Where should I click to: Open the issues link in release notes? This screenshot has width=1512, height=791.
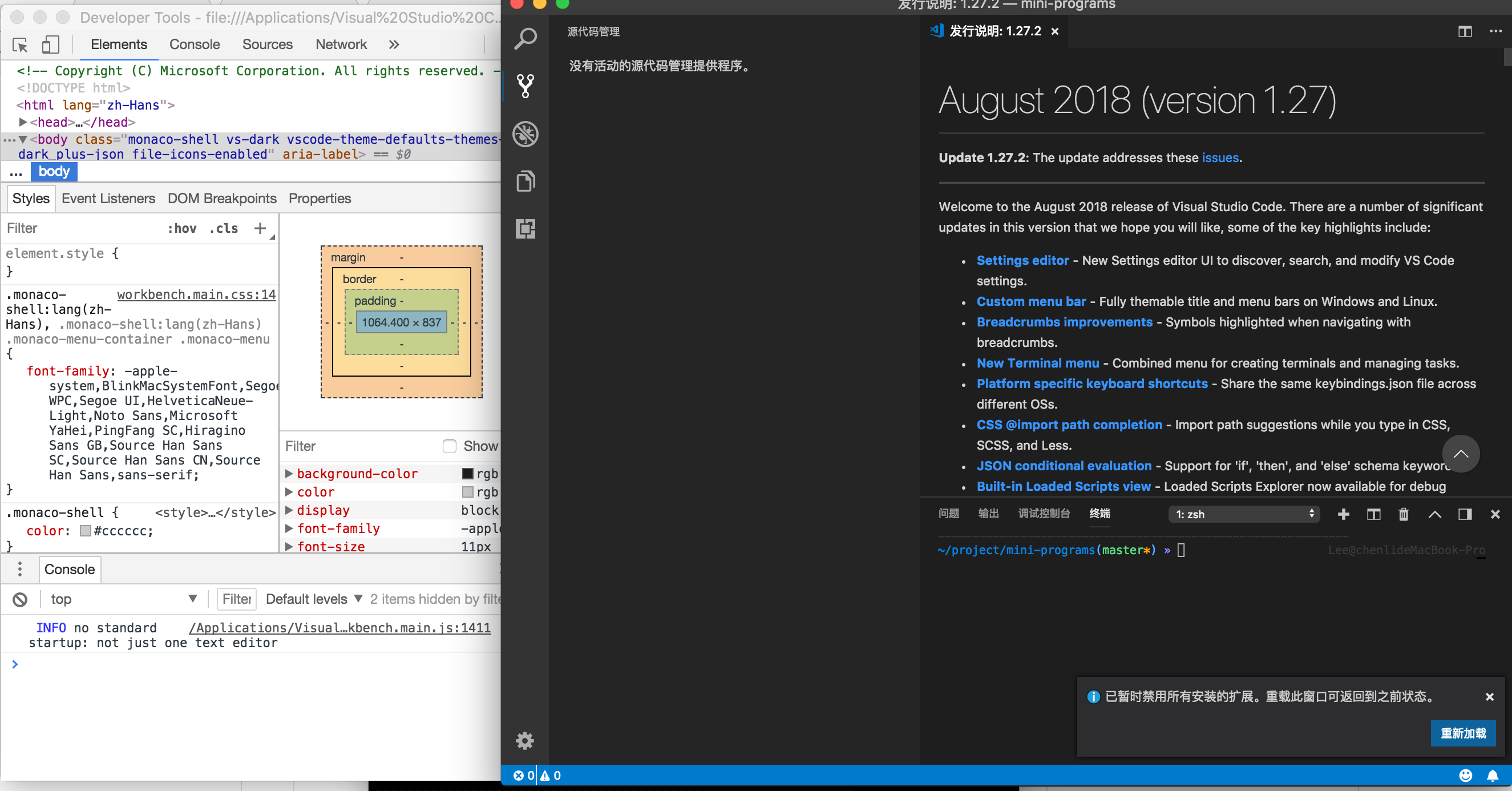(x=1220, y=158)
